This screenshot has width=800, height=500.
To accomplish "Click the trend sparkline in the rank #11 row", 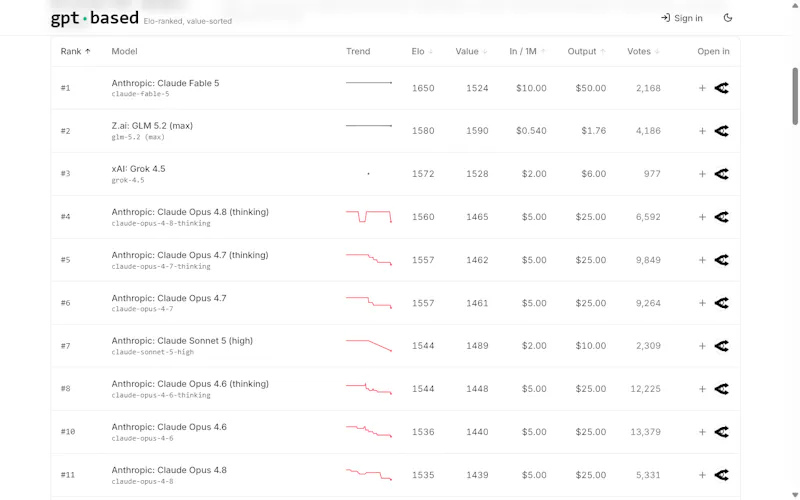I will point(369,474).
